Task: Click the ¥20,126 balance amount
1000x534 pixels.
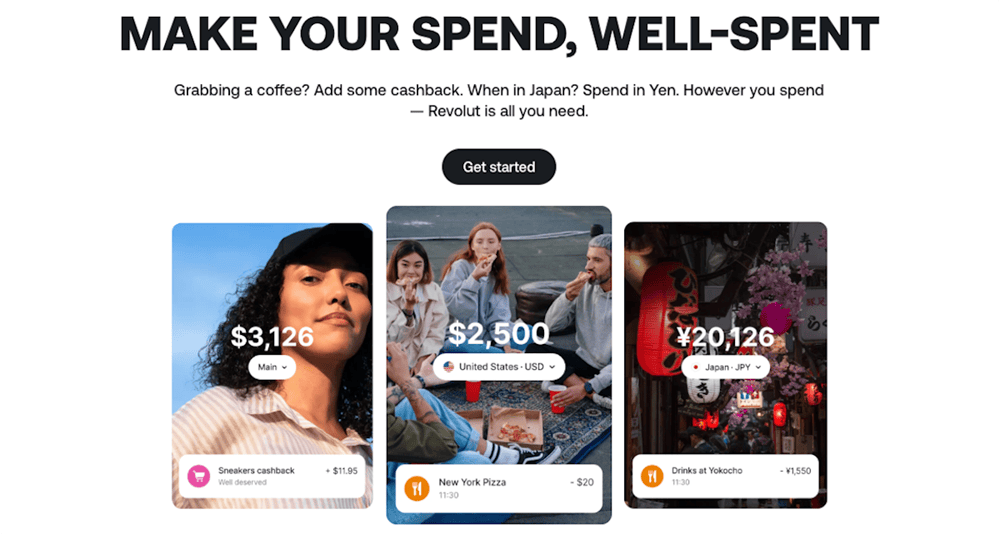Action: 725,337
